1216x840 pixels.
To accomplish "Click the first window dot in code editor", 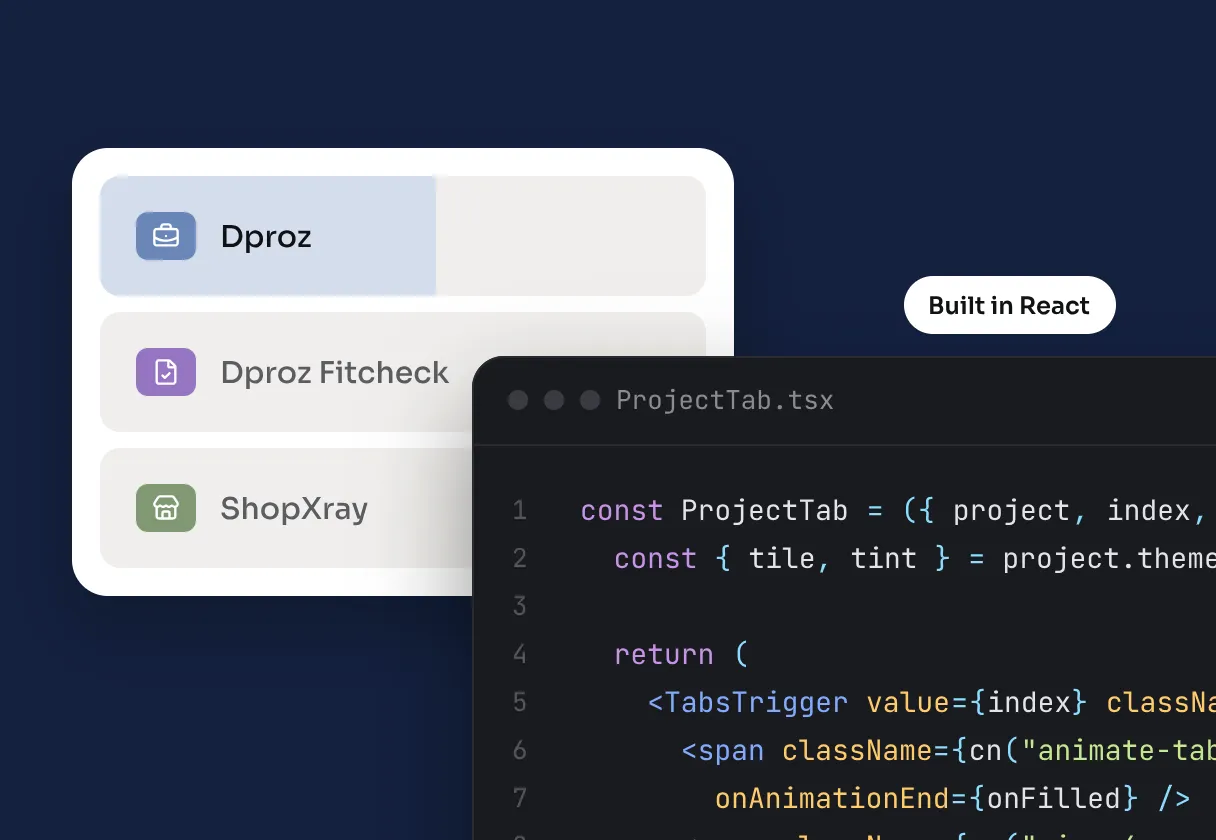I will (x=518, y=401).
